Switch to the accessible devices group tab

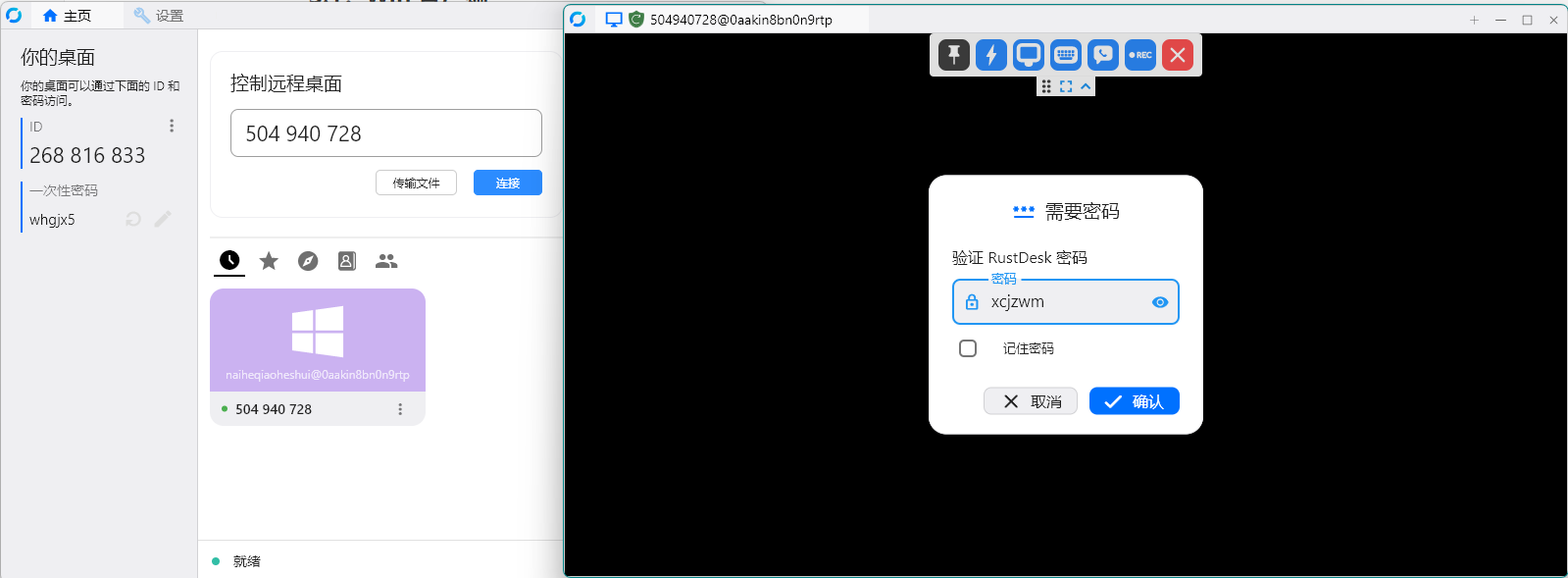pos(386,260)
